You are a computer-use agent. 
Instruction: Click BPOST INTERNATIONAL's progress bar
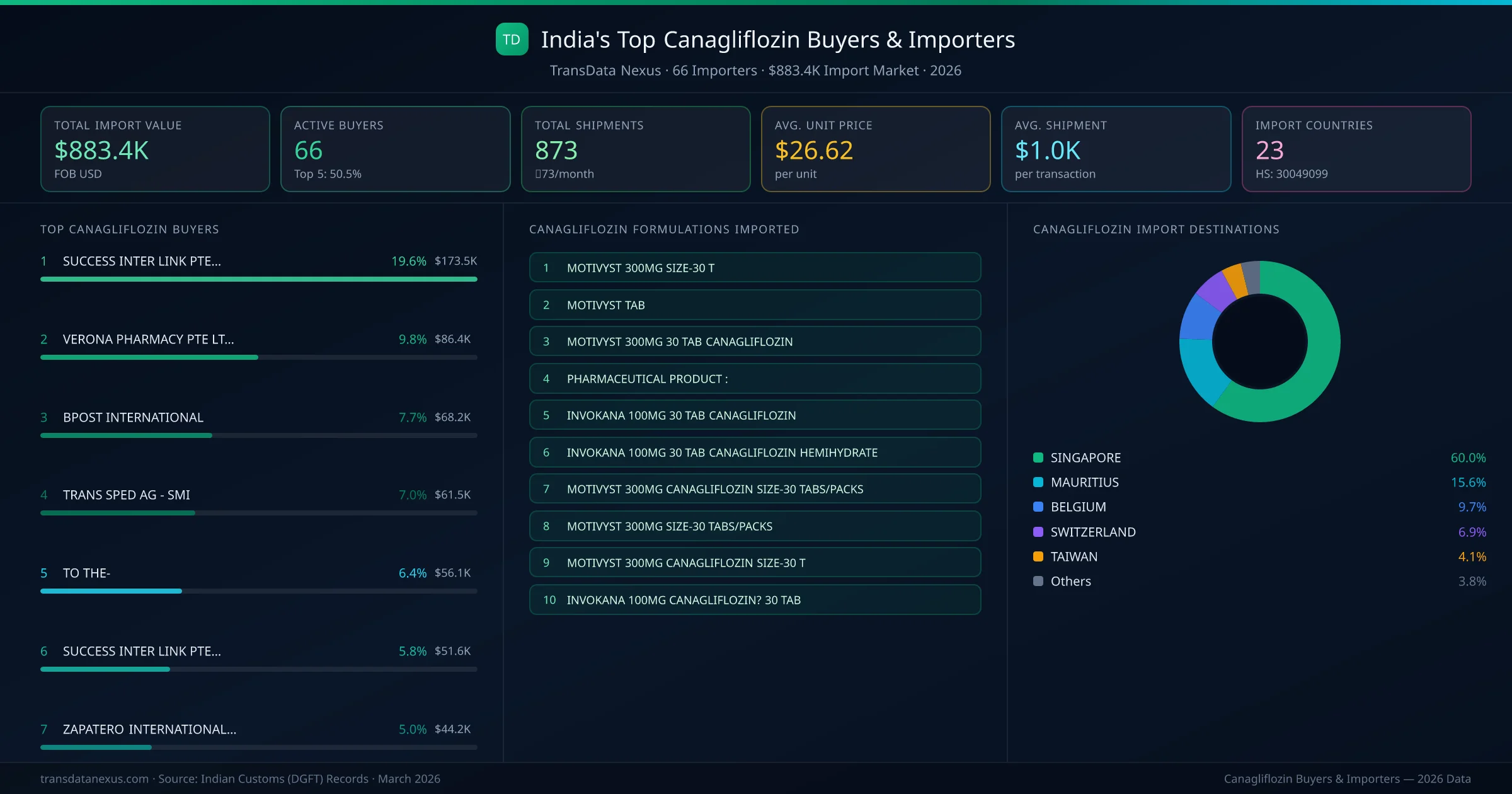point(258,435)
